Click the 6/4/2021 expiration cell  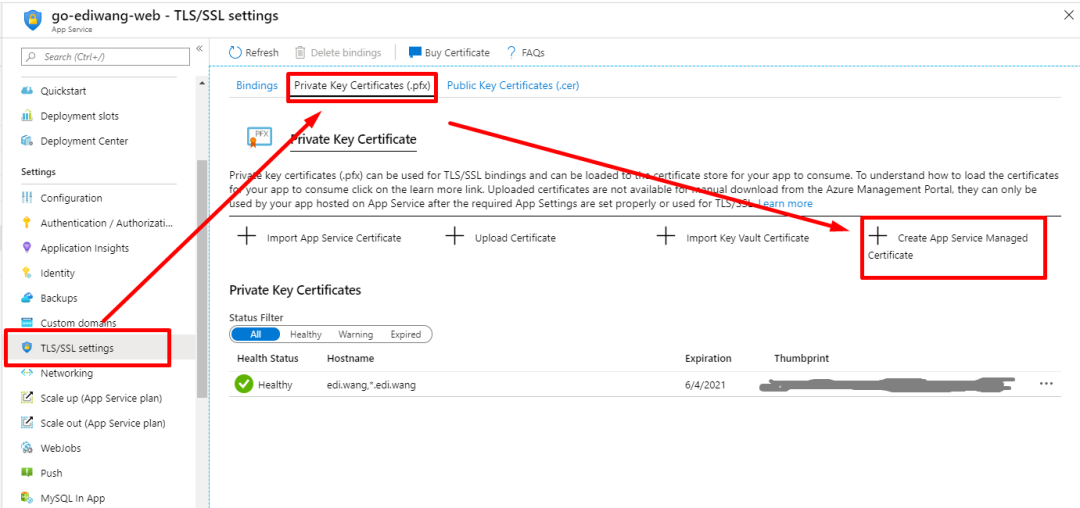[x=704, y=385]
